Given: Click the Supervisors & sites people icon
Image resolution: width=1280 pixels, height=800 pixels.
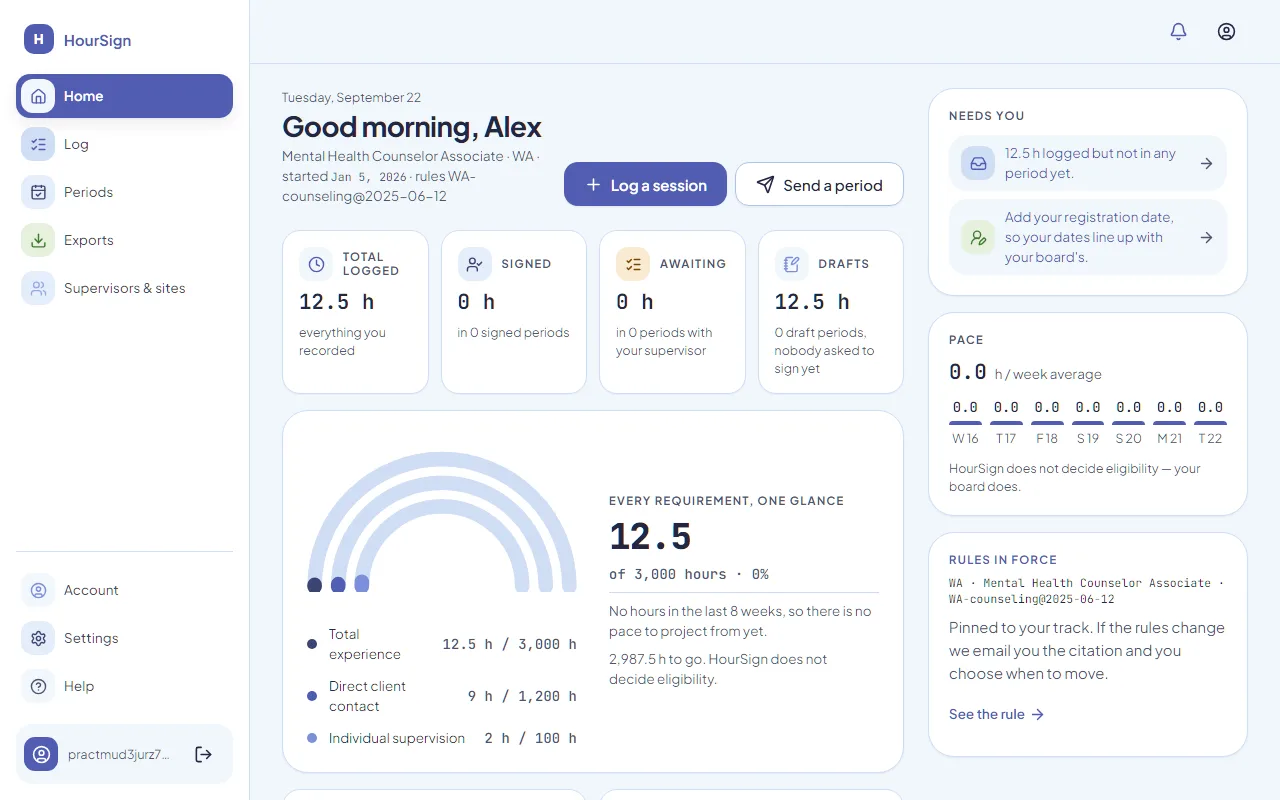Looking at the screenshot, I should [38, 288].
